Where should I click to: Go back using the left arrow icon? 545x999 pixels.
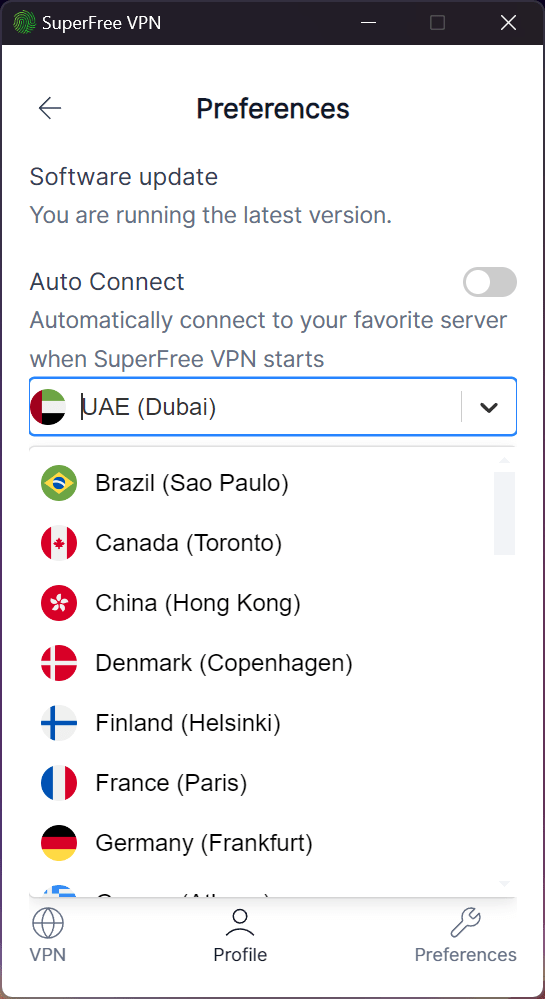50,108
